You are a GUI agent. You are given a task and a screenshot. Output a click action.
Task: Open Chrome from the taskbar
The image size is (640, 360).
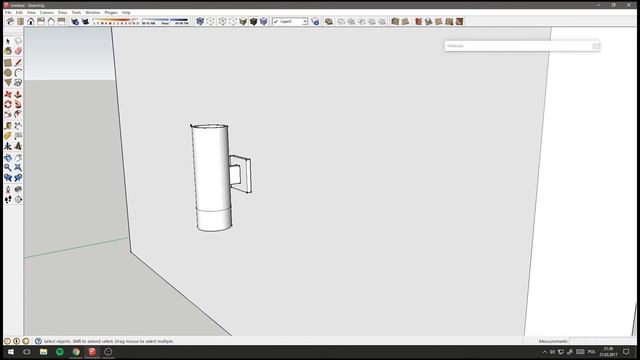pos(76,352)
